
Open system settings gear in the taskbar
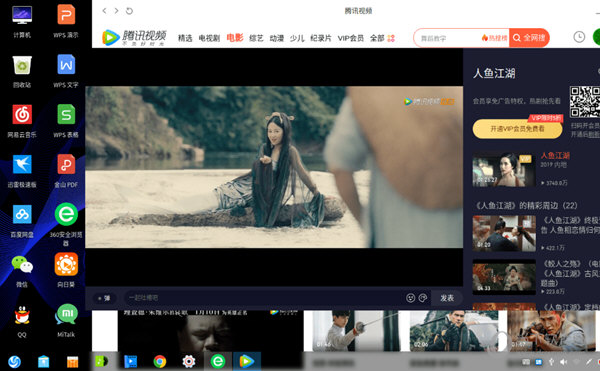click(189, 361)
